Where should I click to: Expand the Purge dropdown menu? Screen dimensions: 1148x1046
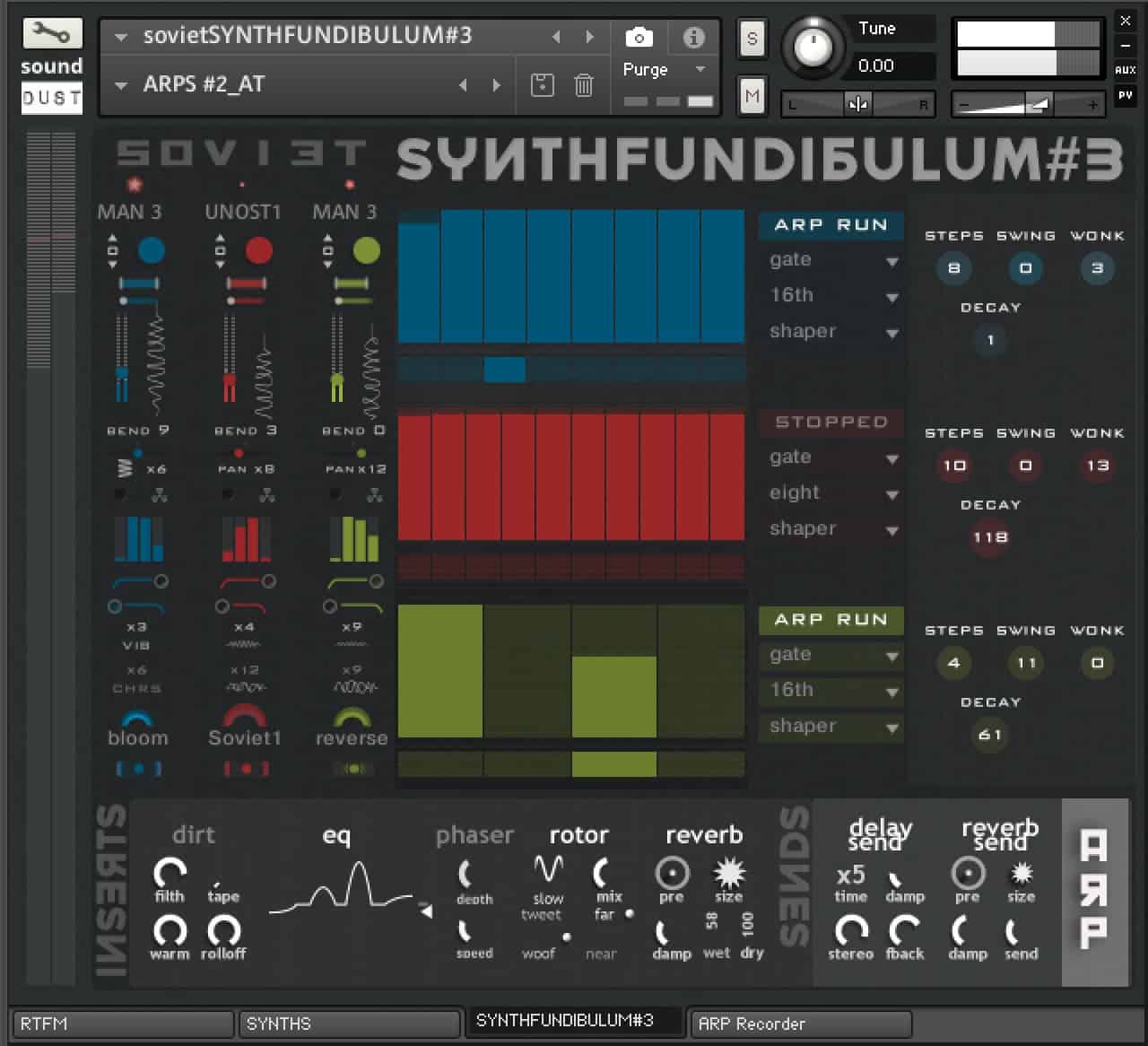pos(700,69)
